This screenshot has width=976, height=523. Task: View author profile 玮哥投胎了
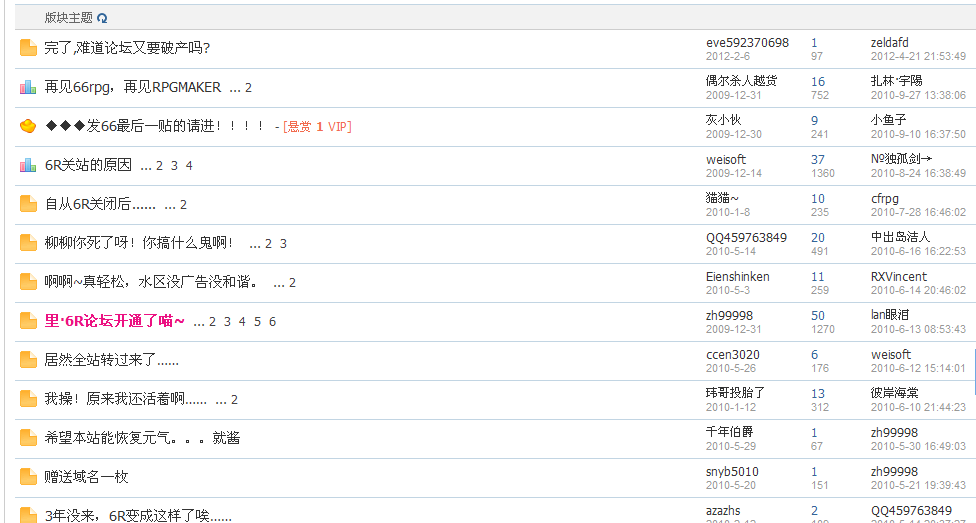tap(736, 393)
